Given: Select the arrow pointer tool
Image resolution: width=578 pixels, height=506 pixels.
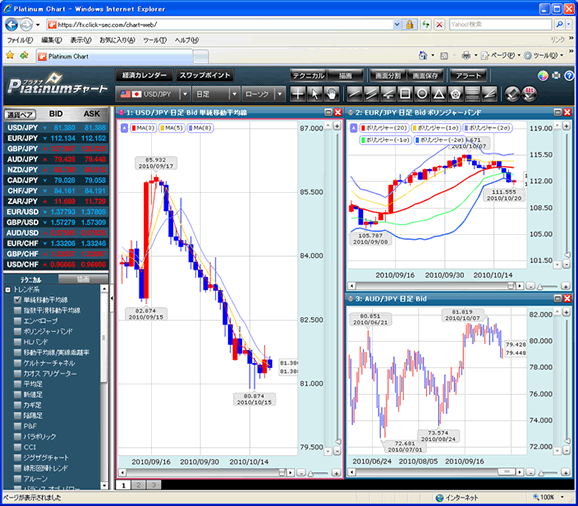Looking at the screenshot, I should [314, 94].
